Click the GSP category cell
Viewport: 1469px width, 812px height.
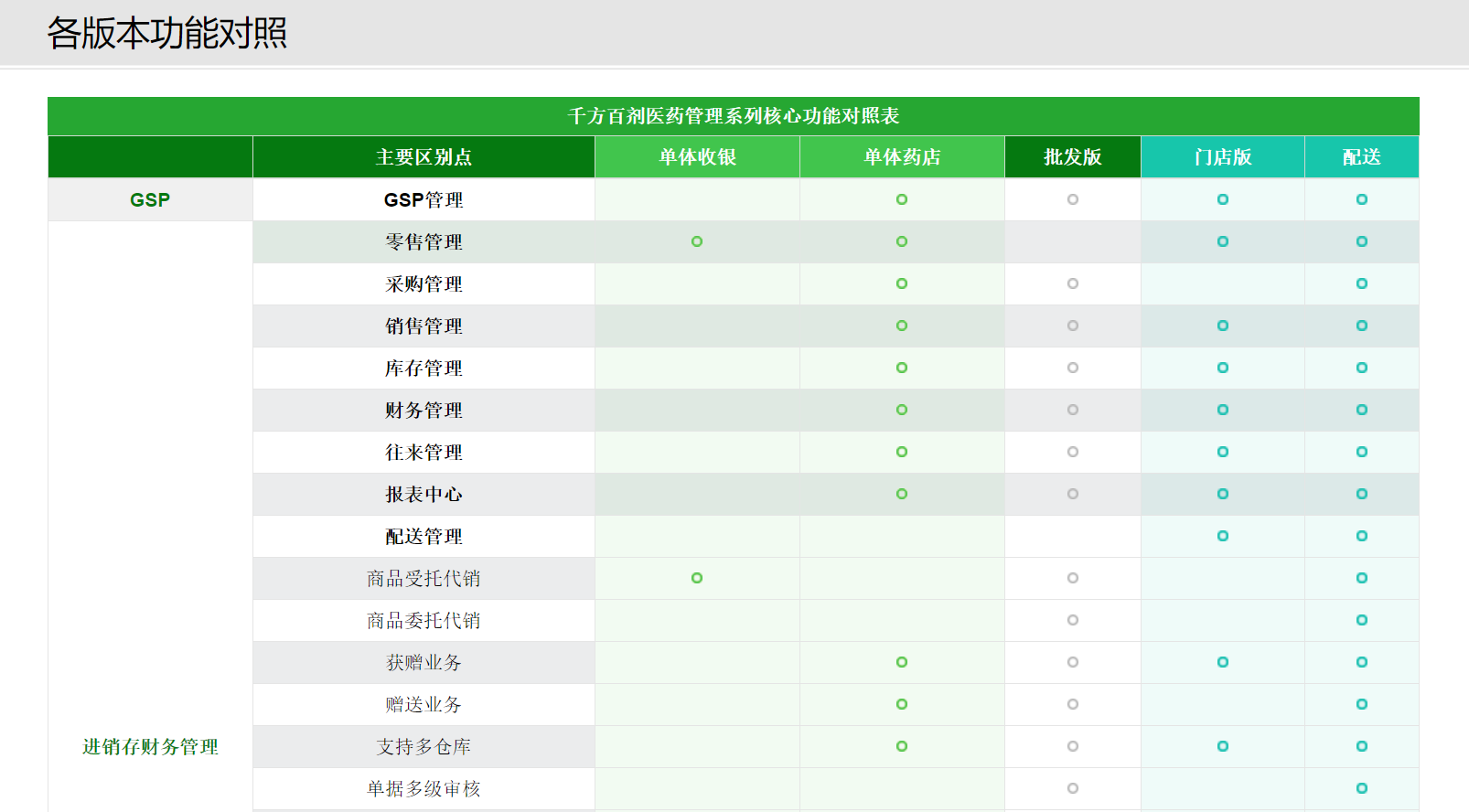click(150, 199)
